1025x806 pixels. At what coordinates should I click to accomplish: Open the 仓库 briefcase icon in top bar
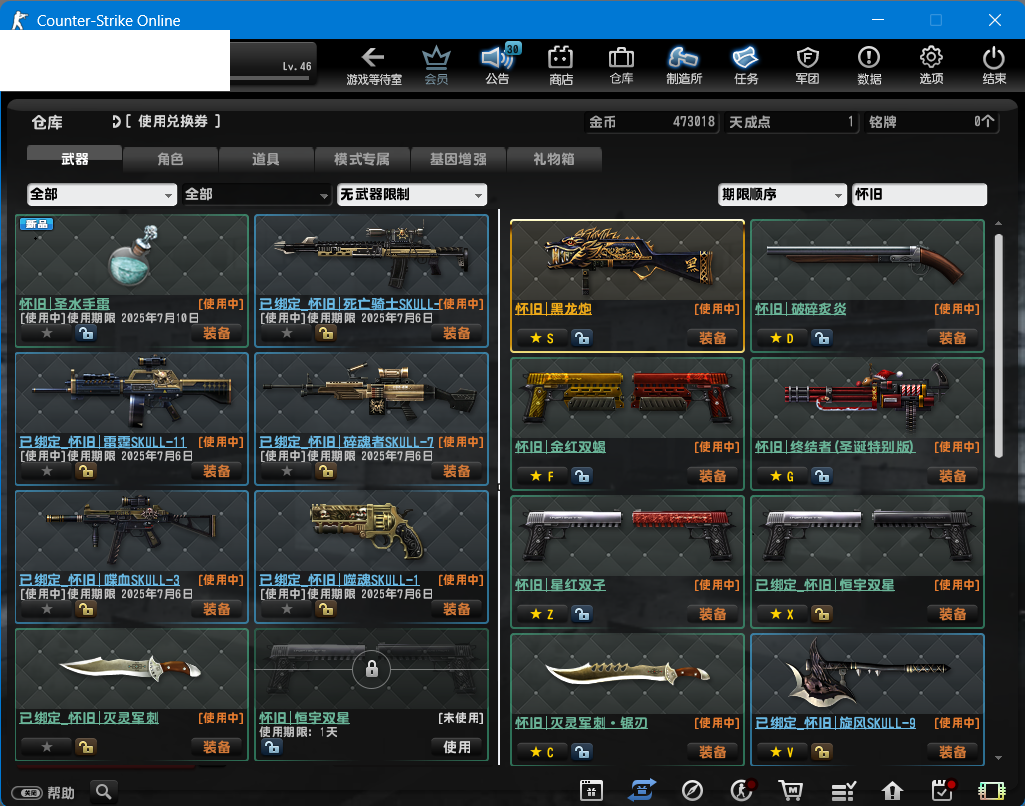point(621,65)
